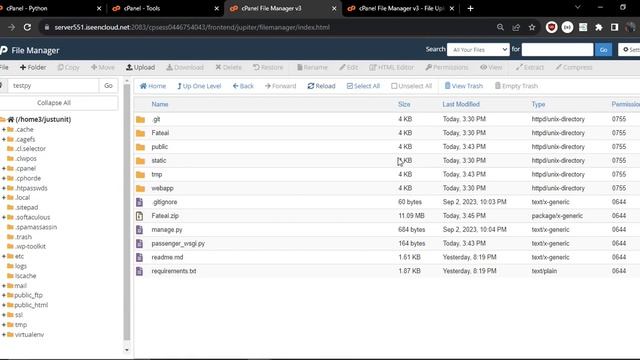Image resolution: width=640 pixels, height=360 pixels.
Task: Open the browser side panel icon
Action: [x=615, y=27]
